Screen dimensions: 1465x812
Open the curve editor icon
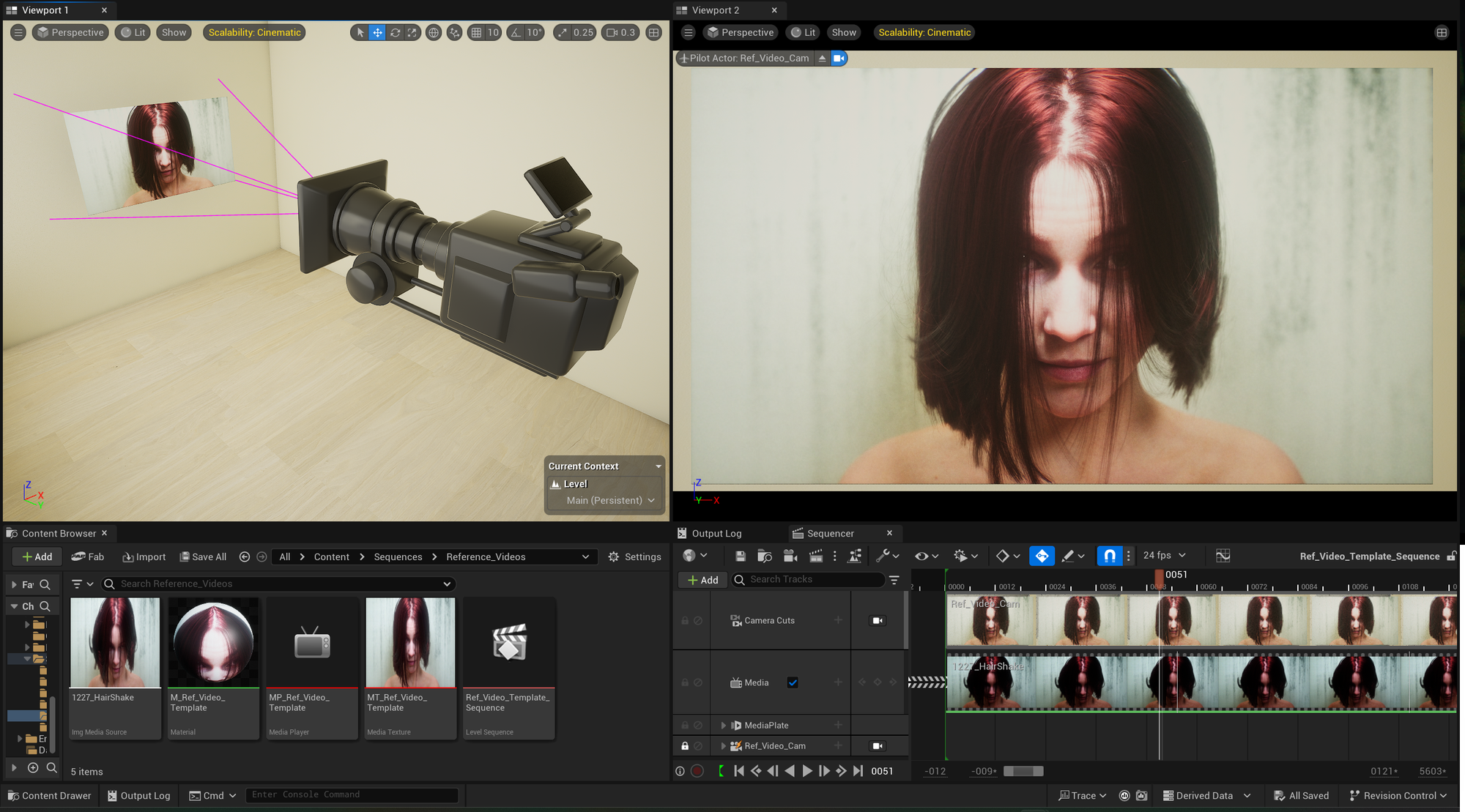[1223, 556]
